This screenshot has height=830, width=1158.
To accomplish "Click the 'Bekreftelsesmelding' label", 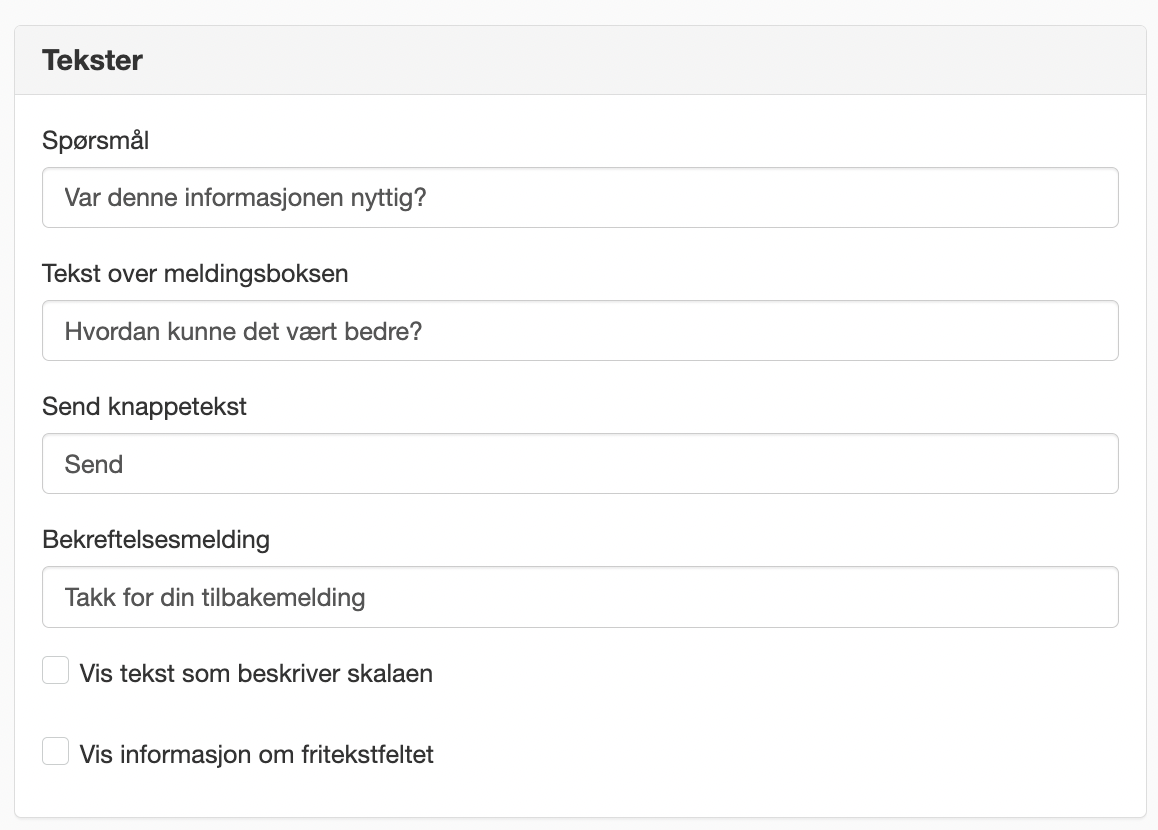I will tap(156, 540).
